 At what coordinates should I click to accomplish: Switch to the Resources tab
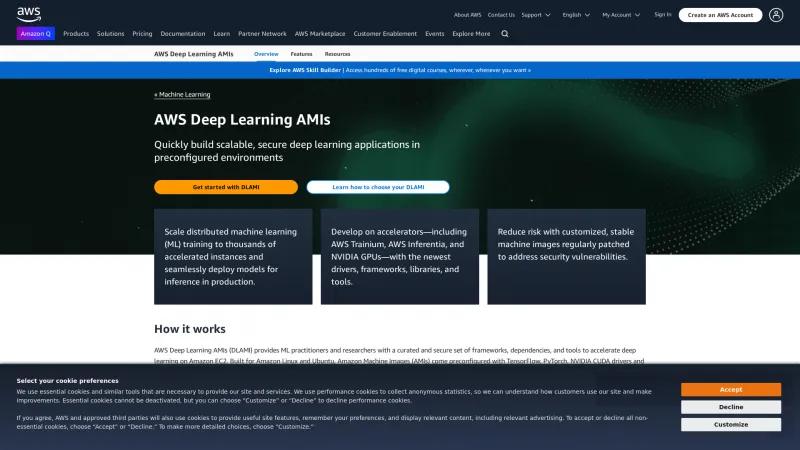(x=337, y=54)
